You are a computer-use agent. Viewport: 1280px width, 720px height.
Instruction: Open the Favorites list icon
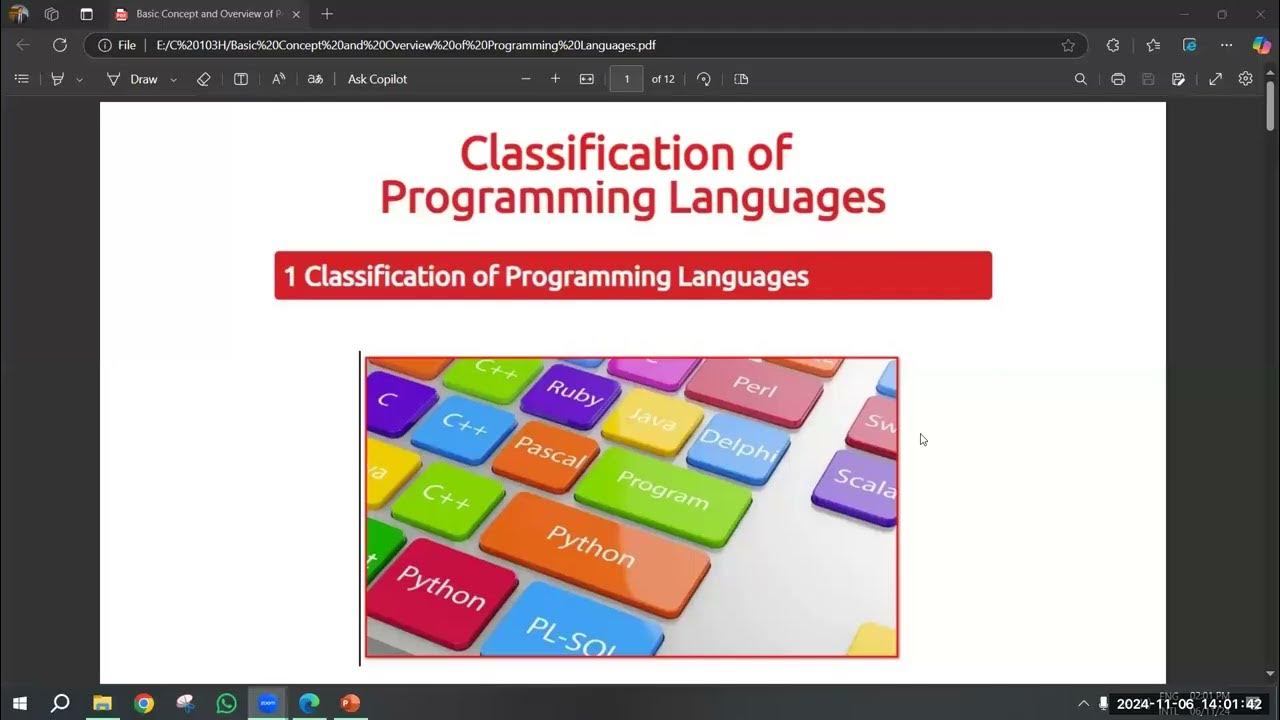tap(1152, 45)
